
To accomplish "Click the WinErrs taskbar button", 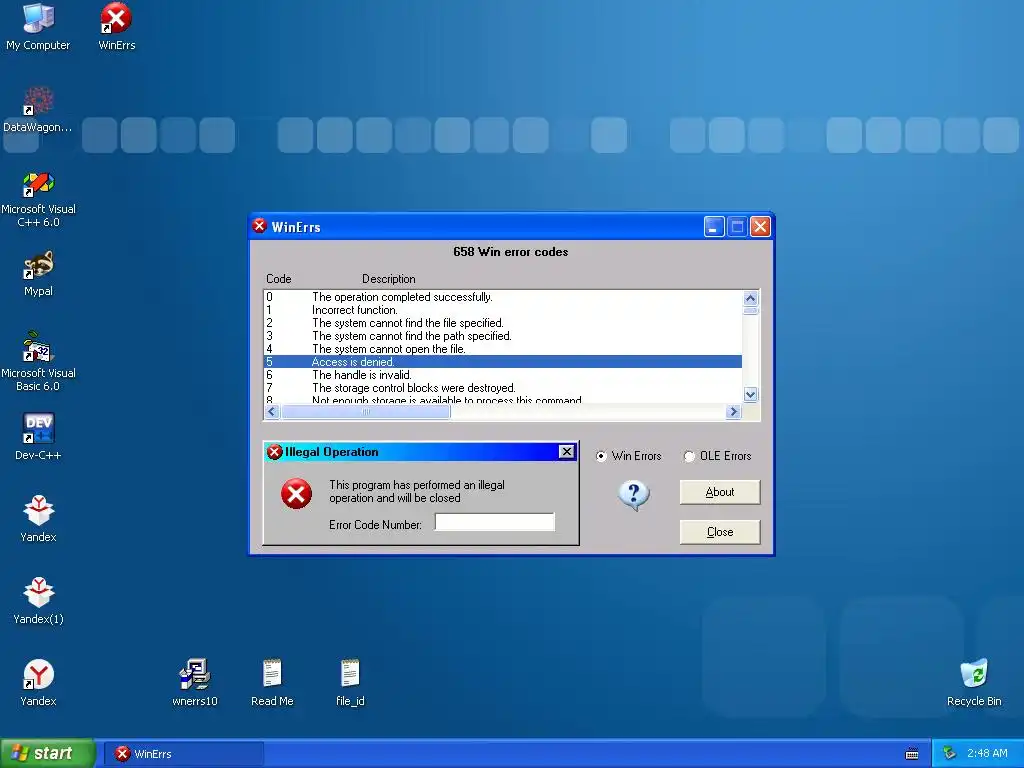I will [184, 754].
